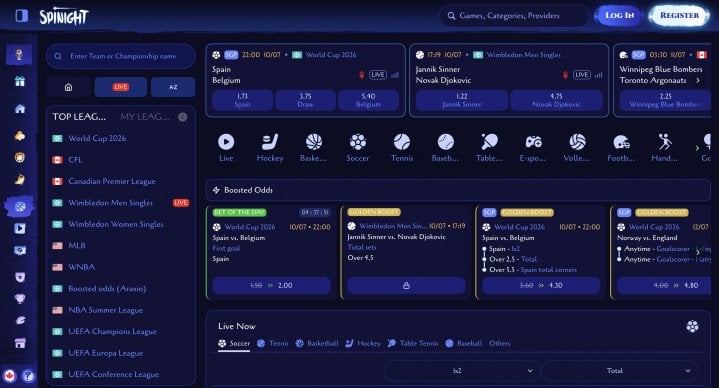Image resolution: width=719 pixels, height=388 pixels.
Task: Open the sportsbook home icon tab
Action: point(68,87)
